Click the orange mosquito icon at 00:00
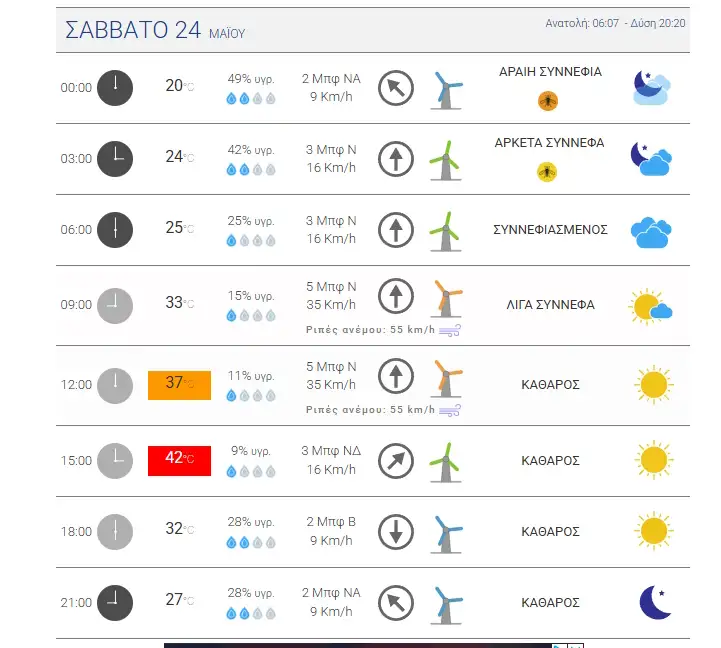721x648 pixels. click(x=548, y=101)
